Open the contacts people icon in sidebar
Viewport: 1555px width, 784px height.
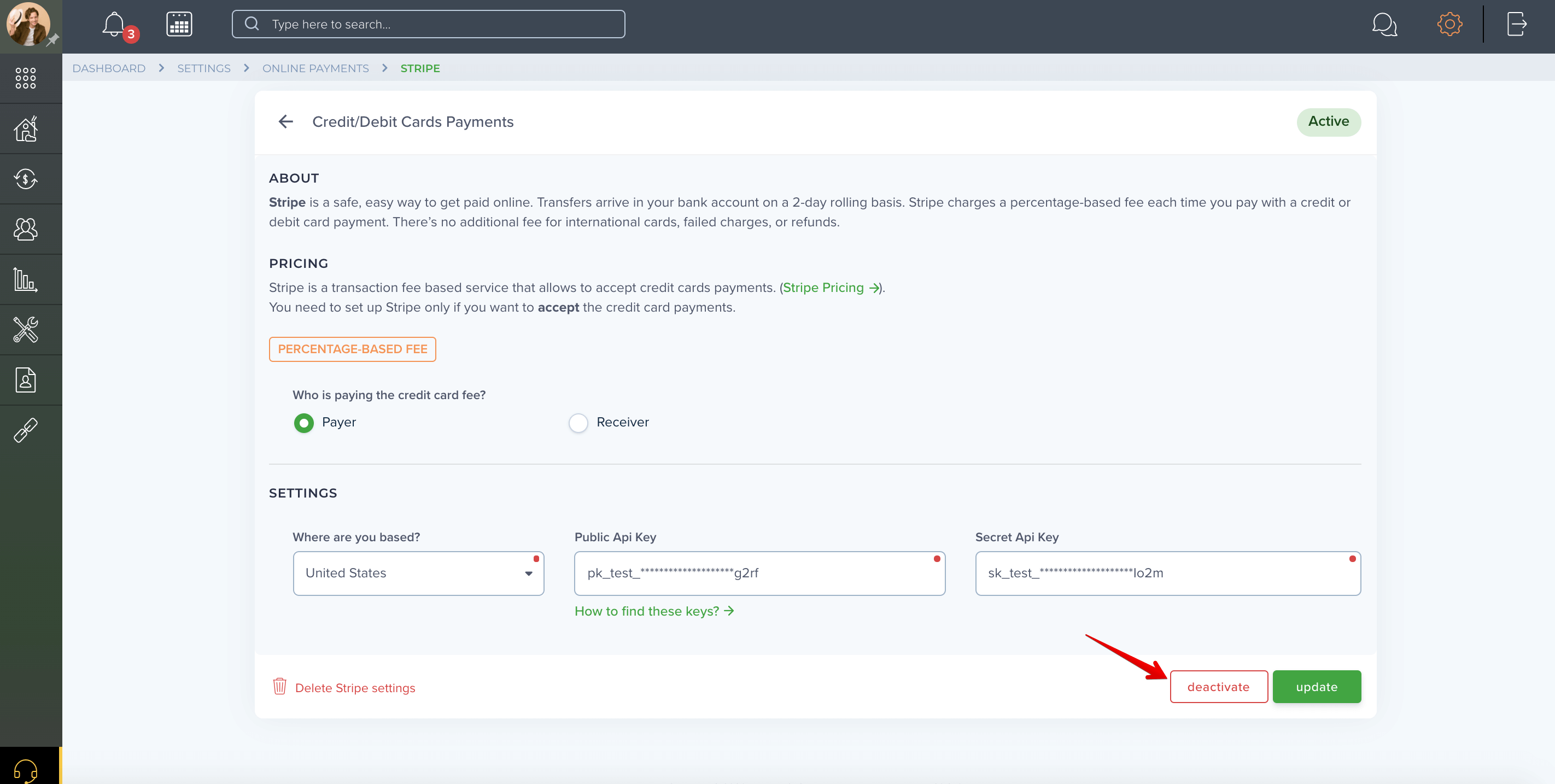[x=25, y=229]
